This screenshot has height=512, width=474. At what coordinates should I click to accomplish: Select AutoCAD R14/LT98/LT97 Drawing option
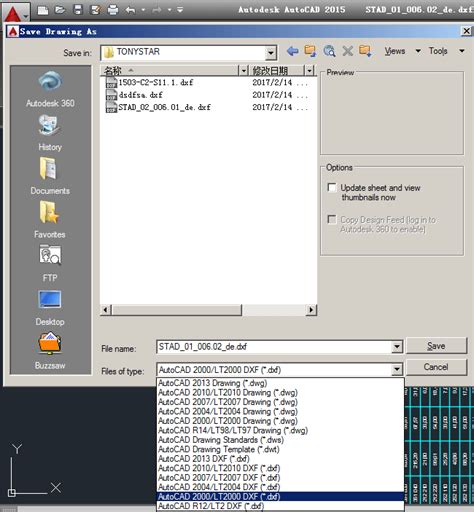(280, 430)
